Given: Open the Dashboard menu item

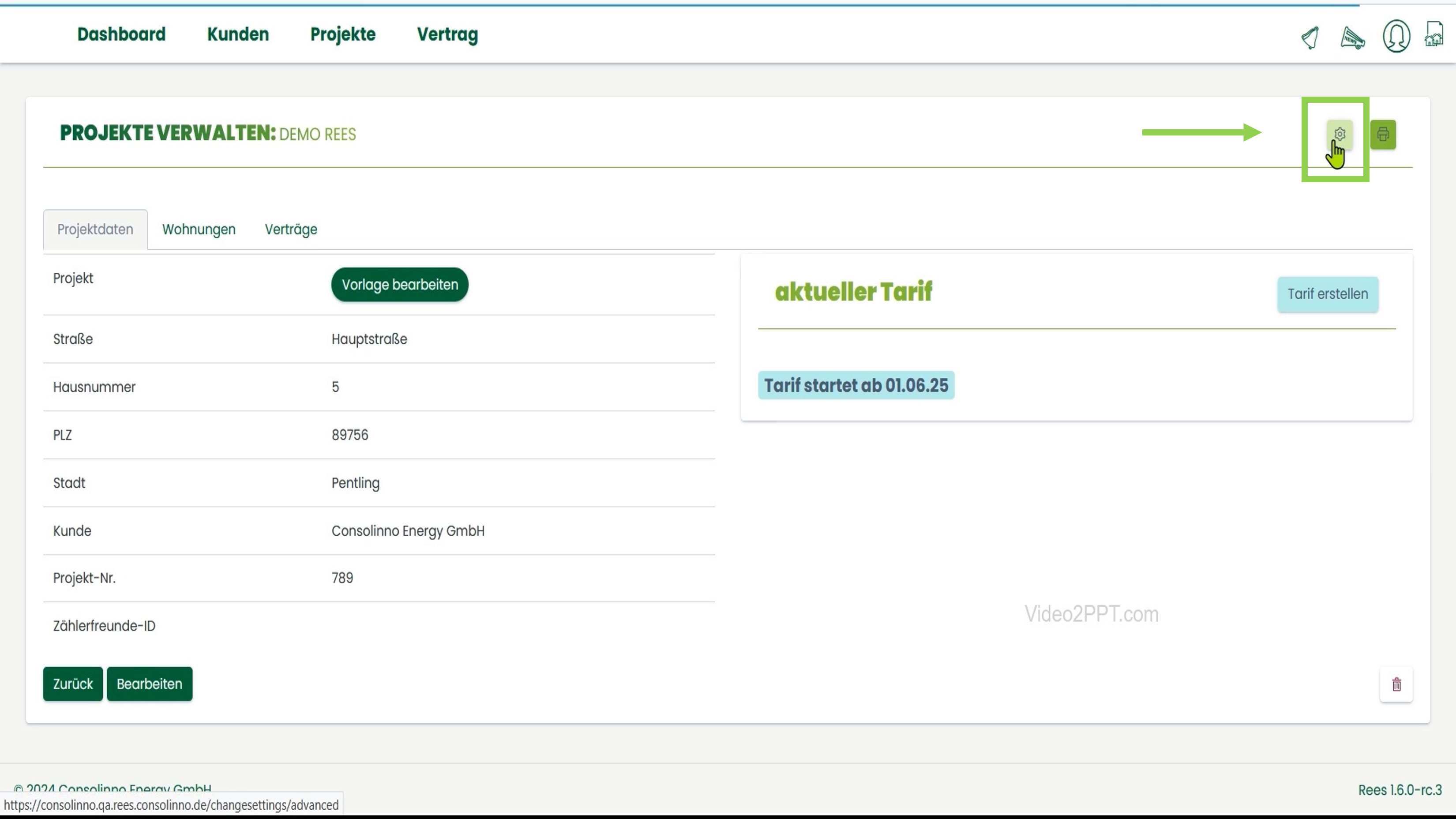Looking at the screenshot, I should pos(121,34).
